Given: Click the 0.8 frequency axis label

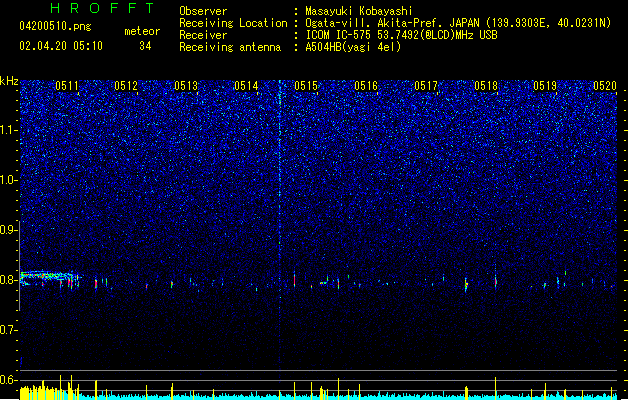Looking at the screenshot, I should click(x=9, y=280).
